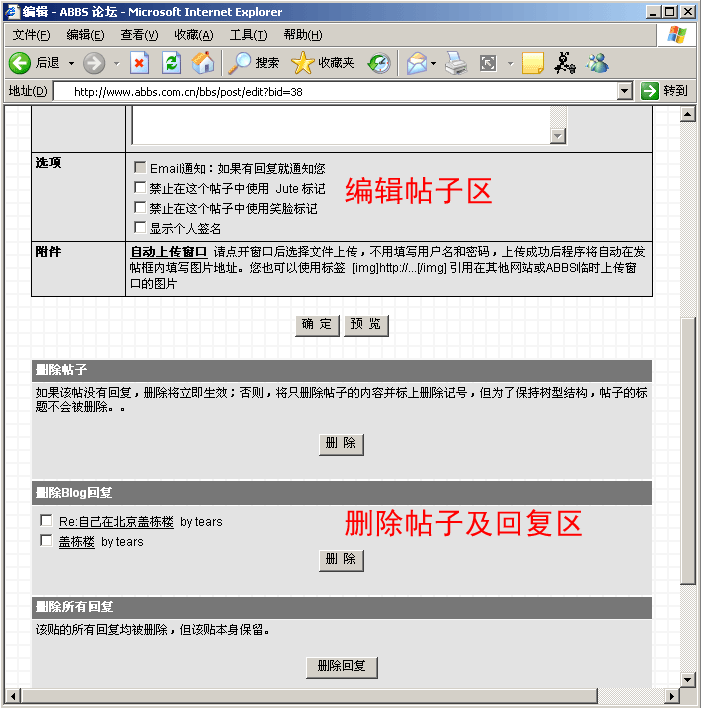This screenshot has height=708, width=701.
Task: Open the Mail icon dropdown arrow
Action: (x=433, y=63)
